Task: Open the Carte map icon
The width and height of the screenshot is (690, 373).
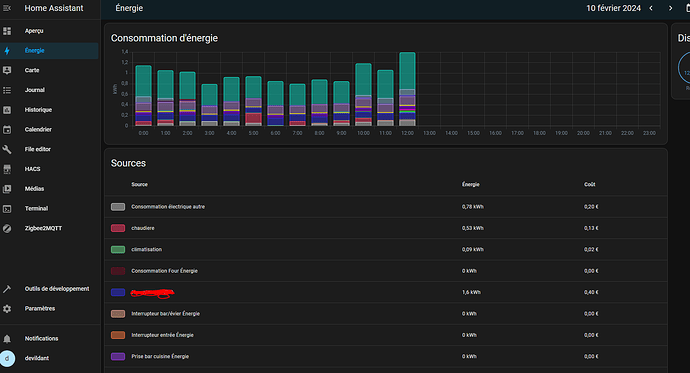Action: [7, 70]
